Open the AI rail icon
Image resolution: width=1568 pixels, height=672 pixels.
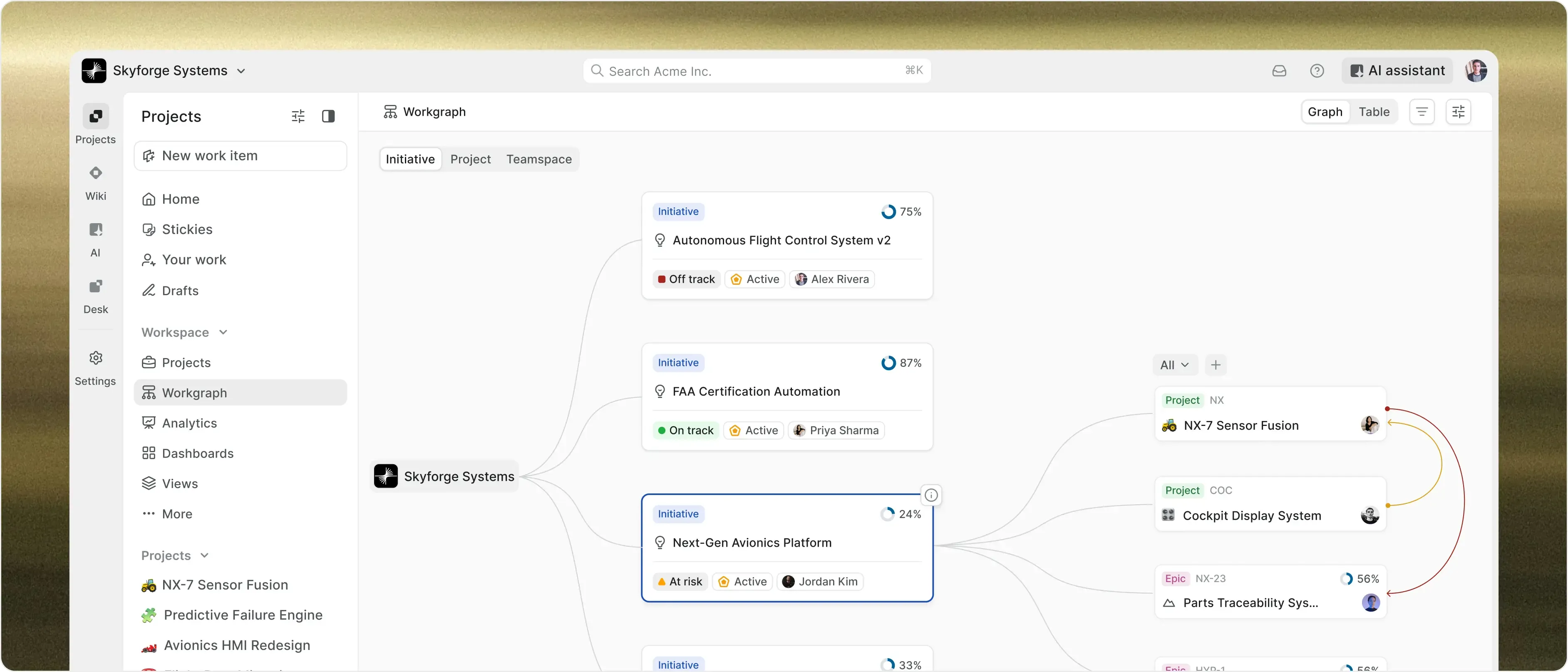click(x=96, y=230)
